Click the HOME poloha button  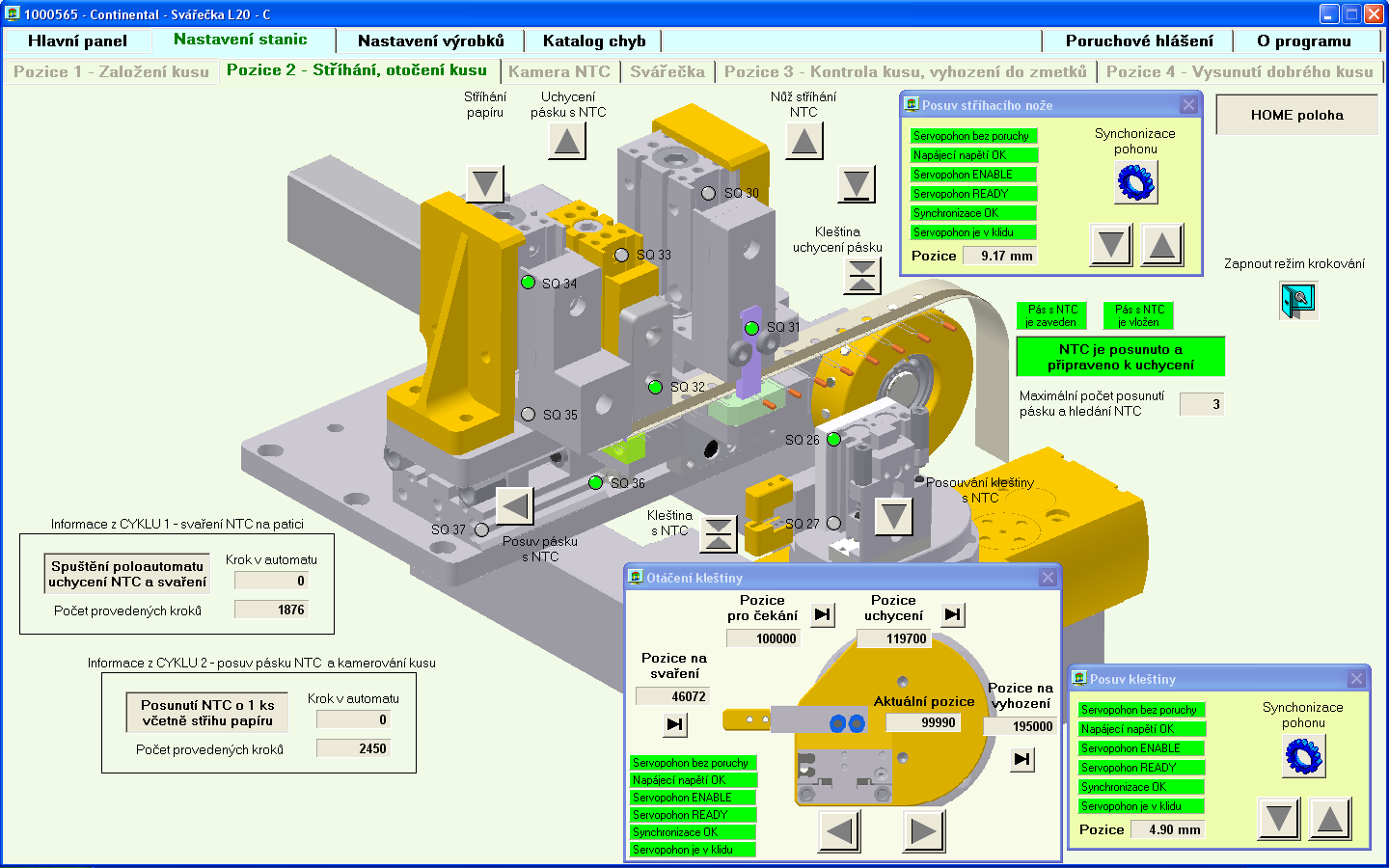(x=1296, y=115)
